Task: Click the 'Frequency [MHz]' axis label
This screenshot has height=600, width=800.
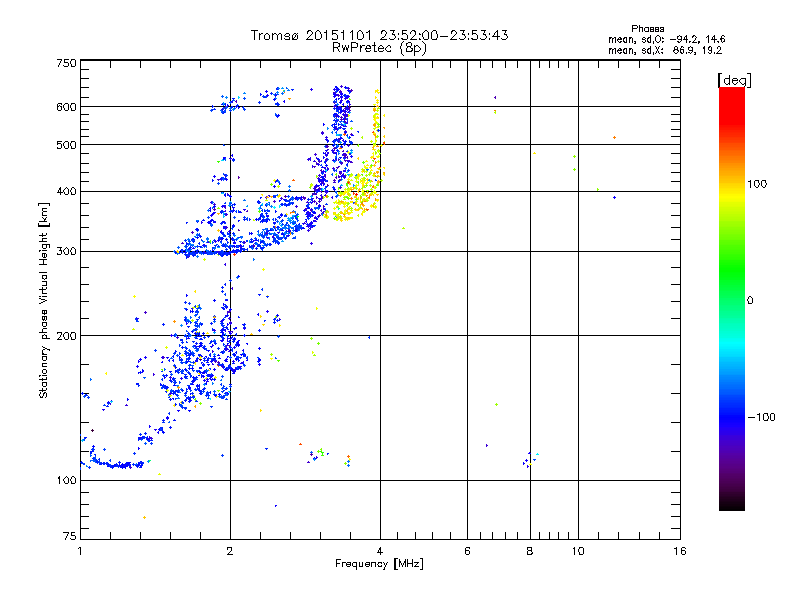Action: (x=379, y=564)
